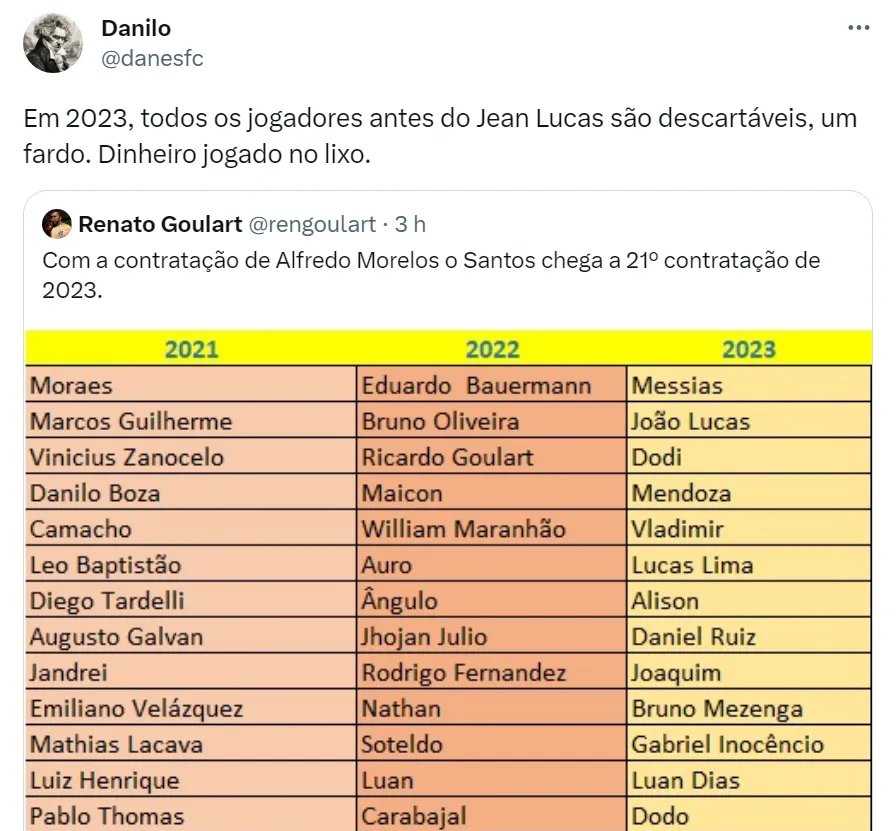This screenshot has width=896, height=831.
Task: Click the Emiliano Velázquez cell
Action: [136, 709]
